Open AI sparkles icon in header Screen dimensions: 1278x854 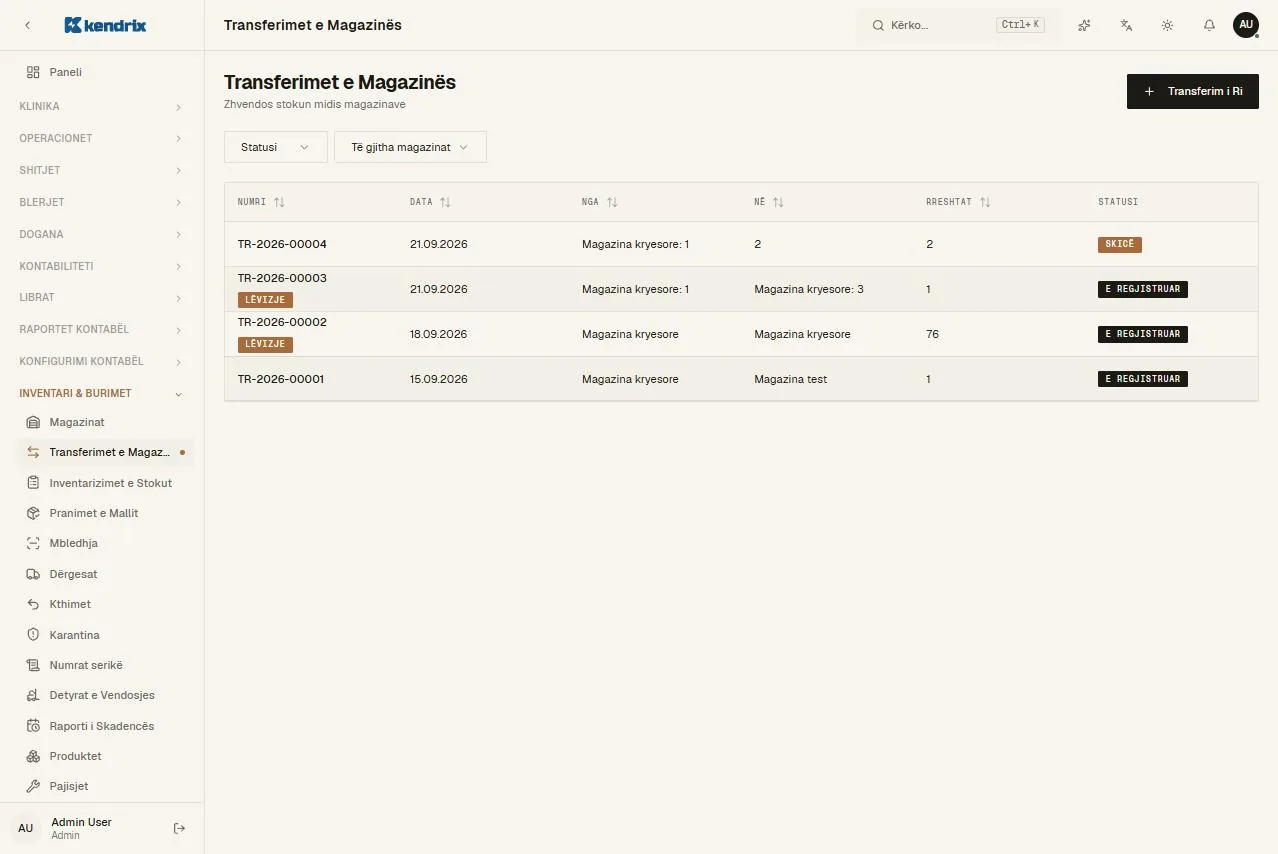tap(1084, 25)
